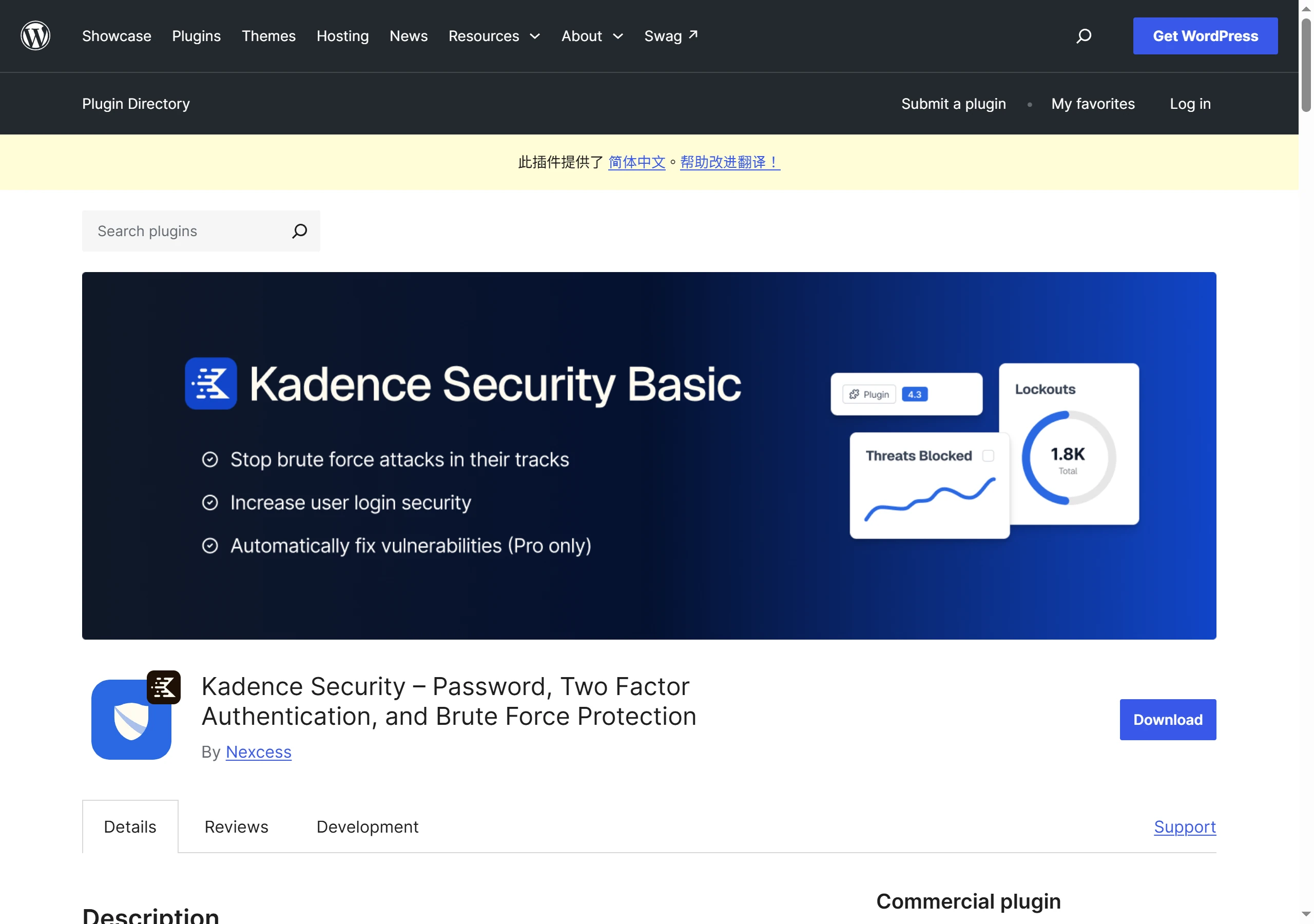Click the Log in link
The height and width of the screenshot is (924, 1314).
[x=1190, y=104]
